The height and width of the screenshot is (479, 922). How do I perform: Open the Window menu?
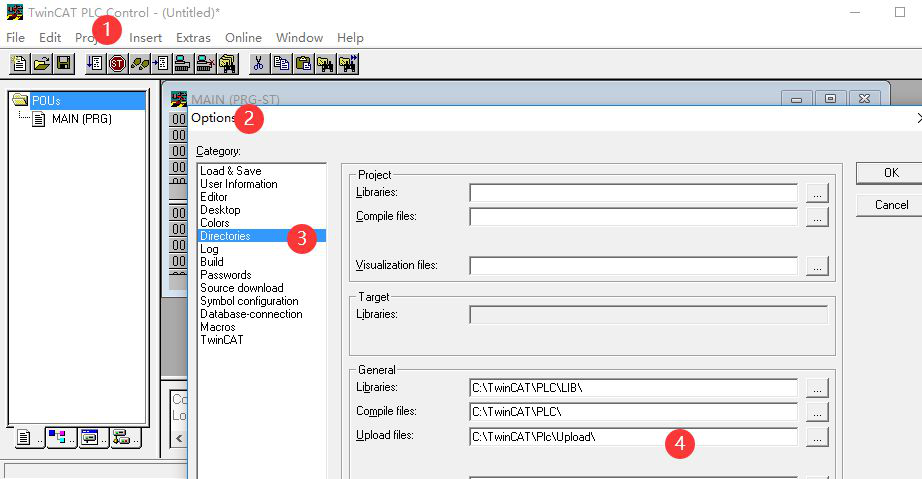pos(299,38)
